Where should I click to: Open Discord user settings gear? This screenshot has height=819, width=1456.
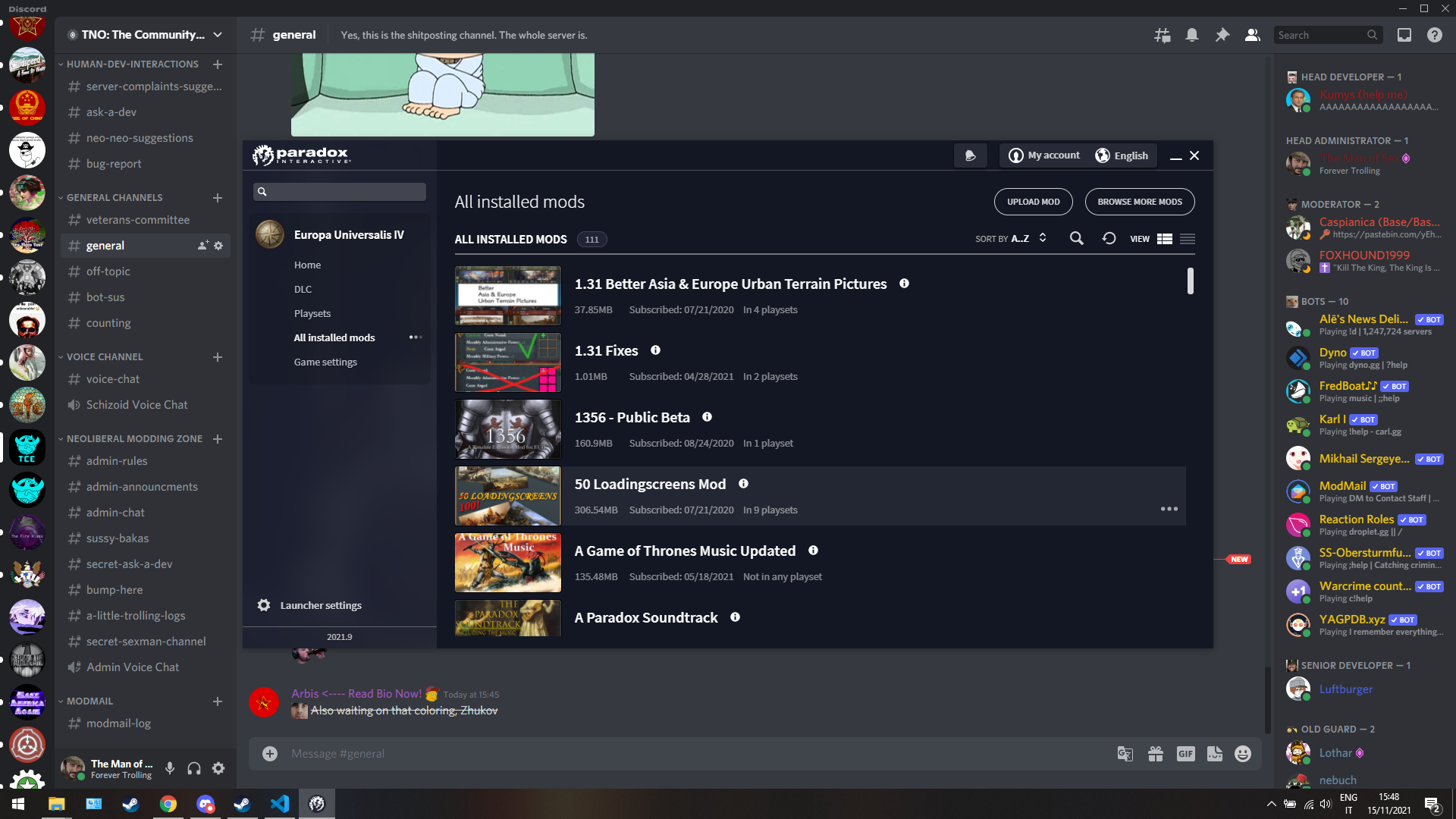[218, 768]
